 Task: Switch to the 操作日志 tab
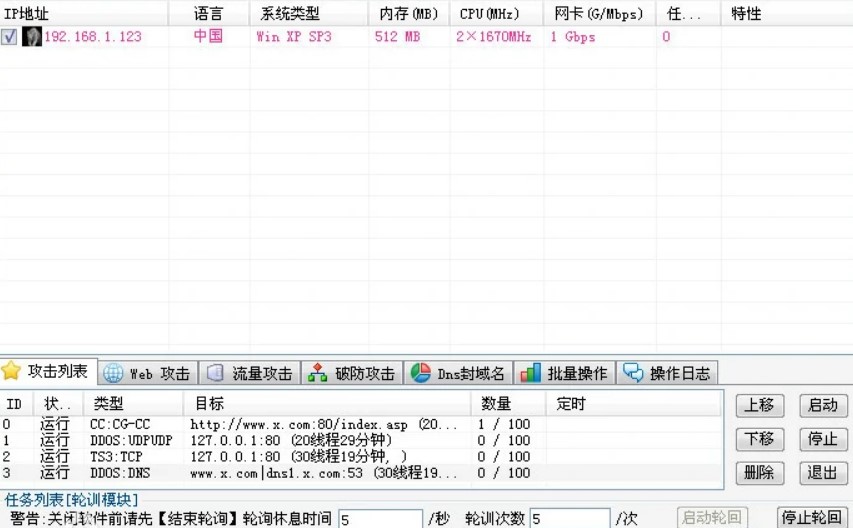[x=667, y=373]
